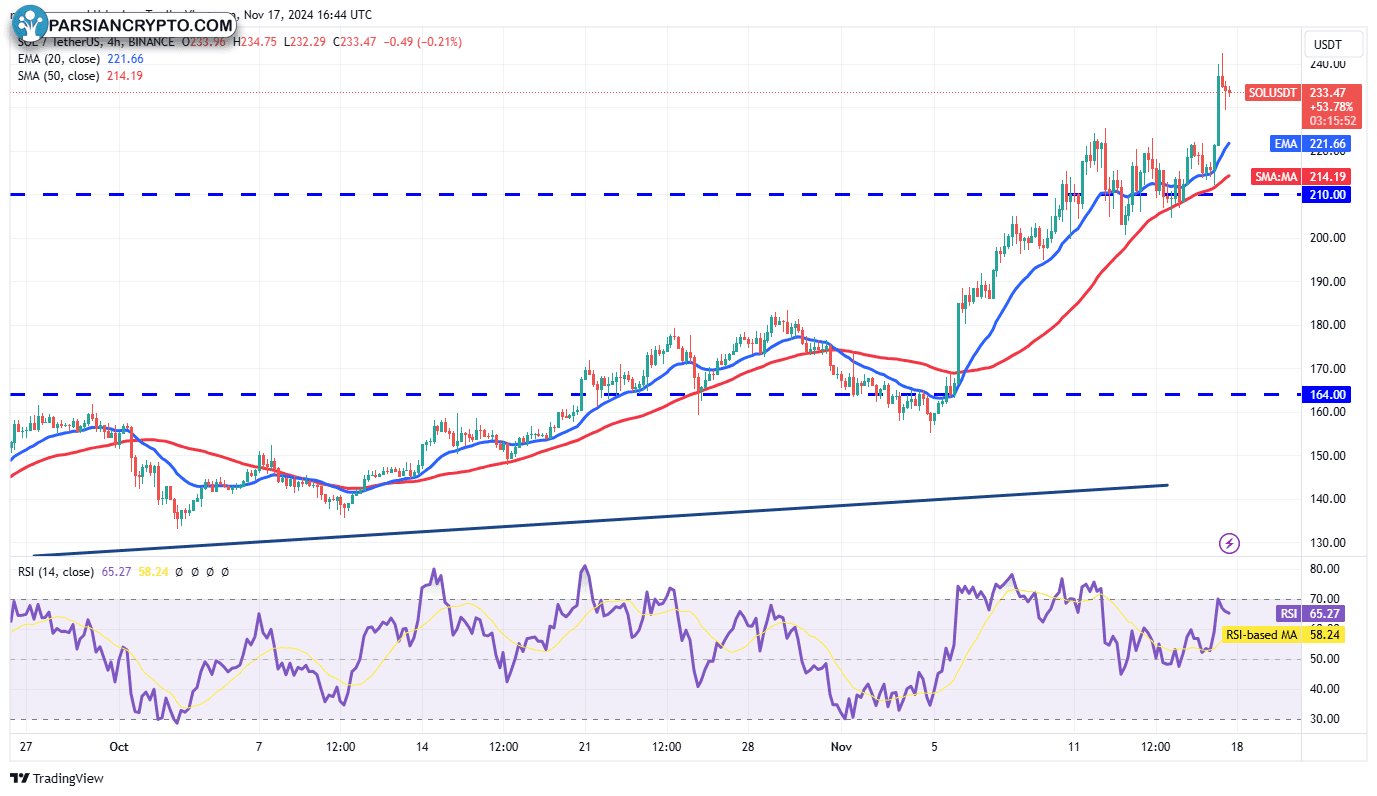Screen dimensions: 1377x796
Task: Select the SMA (50, close) indicator legend
Action: (58, 76)
